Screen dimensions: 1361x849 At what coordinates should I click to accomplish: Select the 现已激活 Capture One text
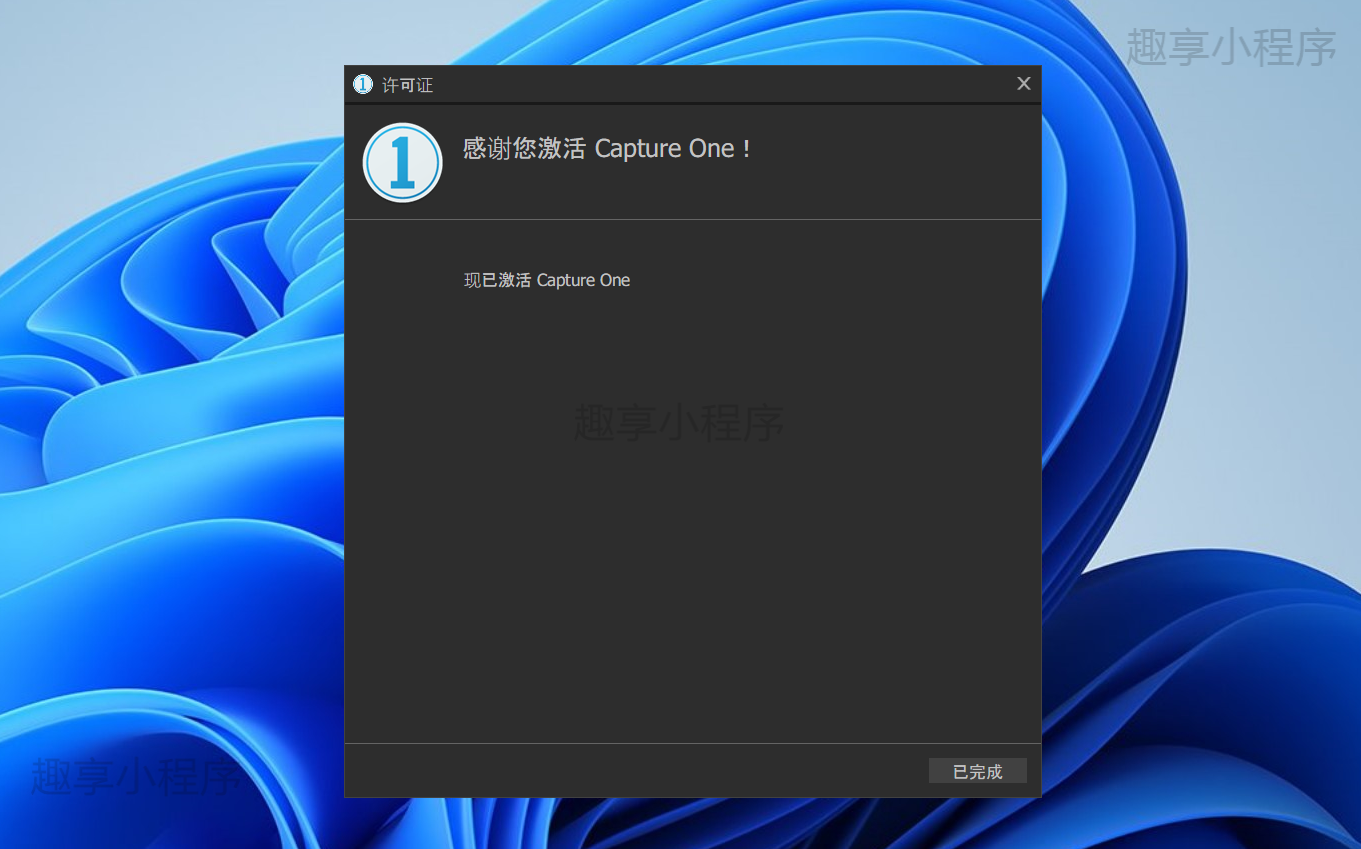pyautogui.click(x=547, y=280)
